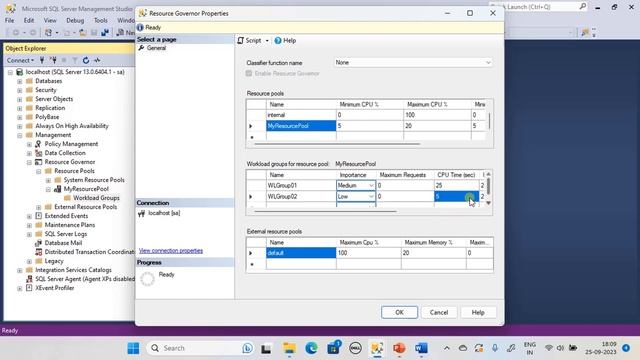Click the Connect Object Explorer plug icon
Image resolution: width=640 pixels, height=360 pixels.
[42, 60]
